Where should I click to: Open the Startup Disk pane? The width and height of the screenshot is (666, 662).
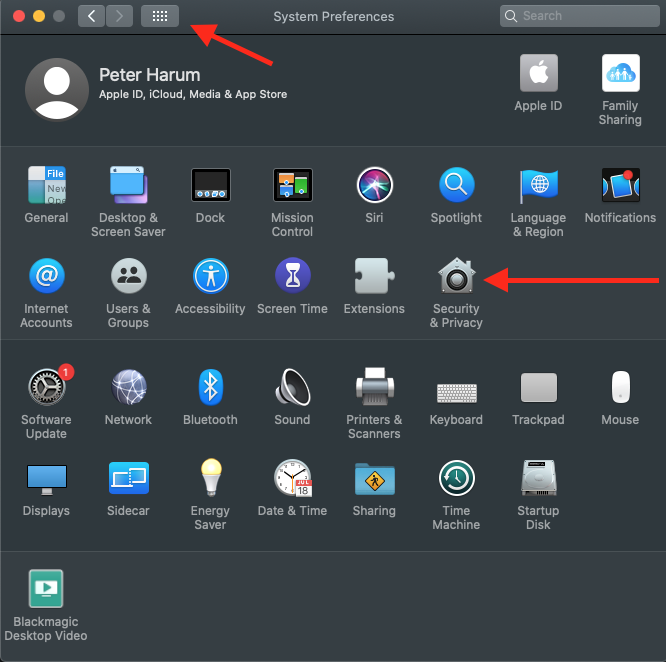538,478
